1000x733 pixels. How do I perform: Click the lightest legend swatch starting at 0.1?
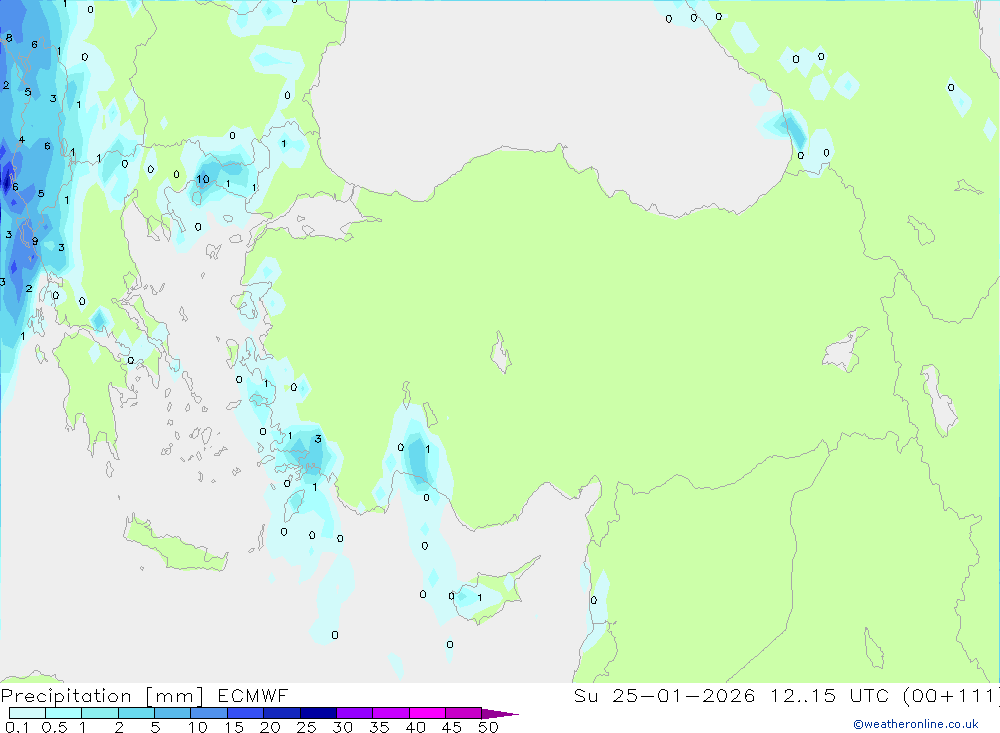click(27, 713)
